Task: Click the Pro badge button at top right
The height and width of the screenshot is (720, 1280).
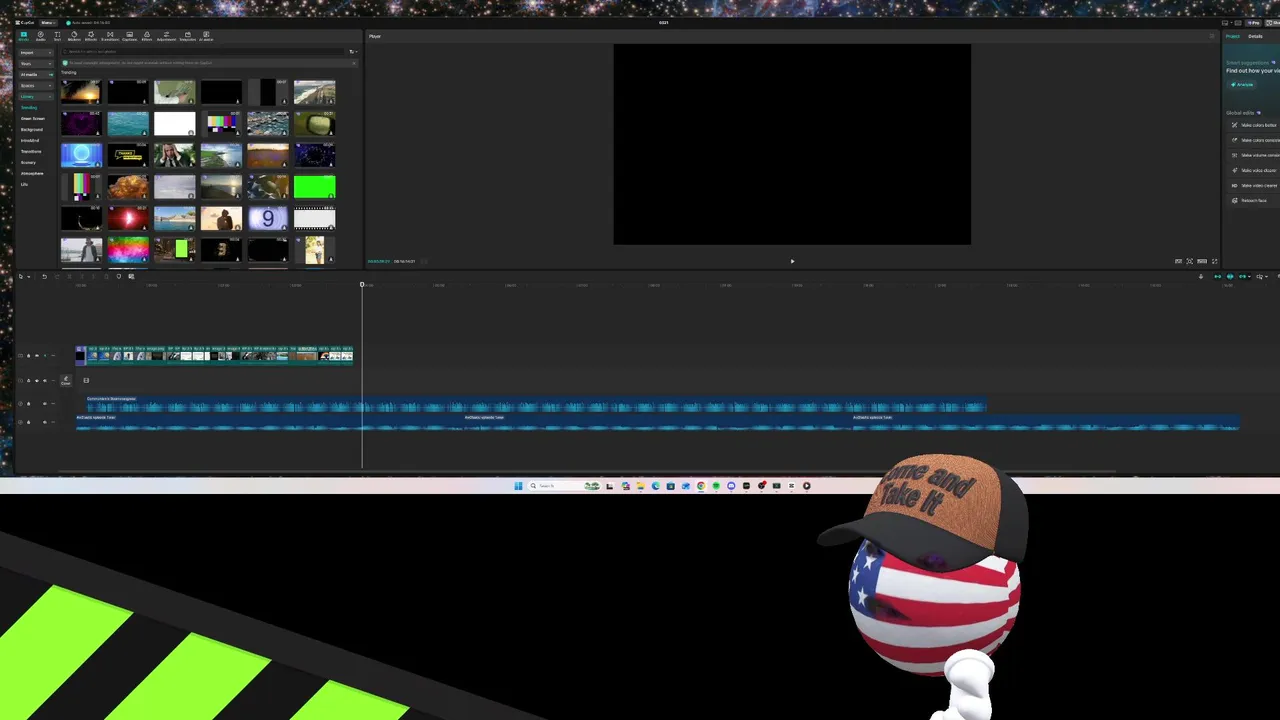Action: [1254, 22]
